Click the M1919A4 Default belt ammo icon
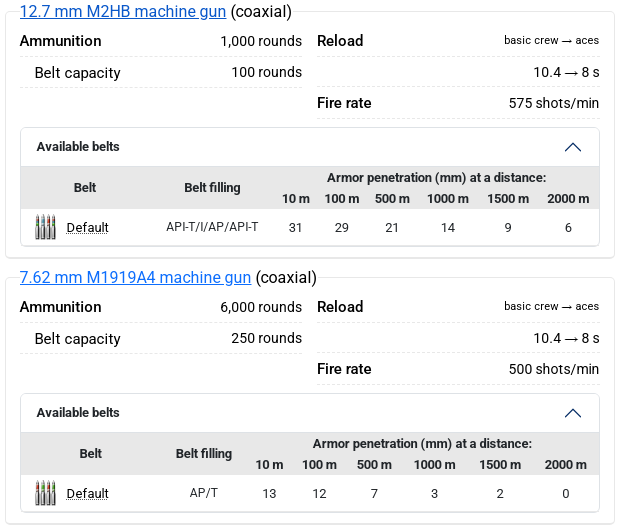Screen dimensions: 620x532 tap(45, 493)
